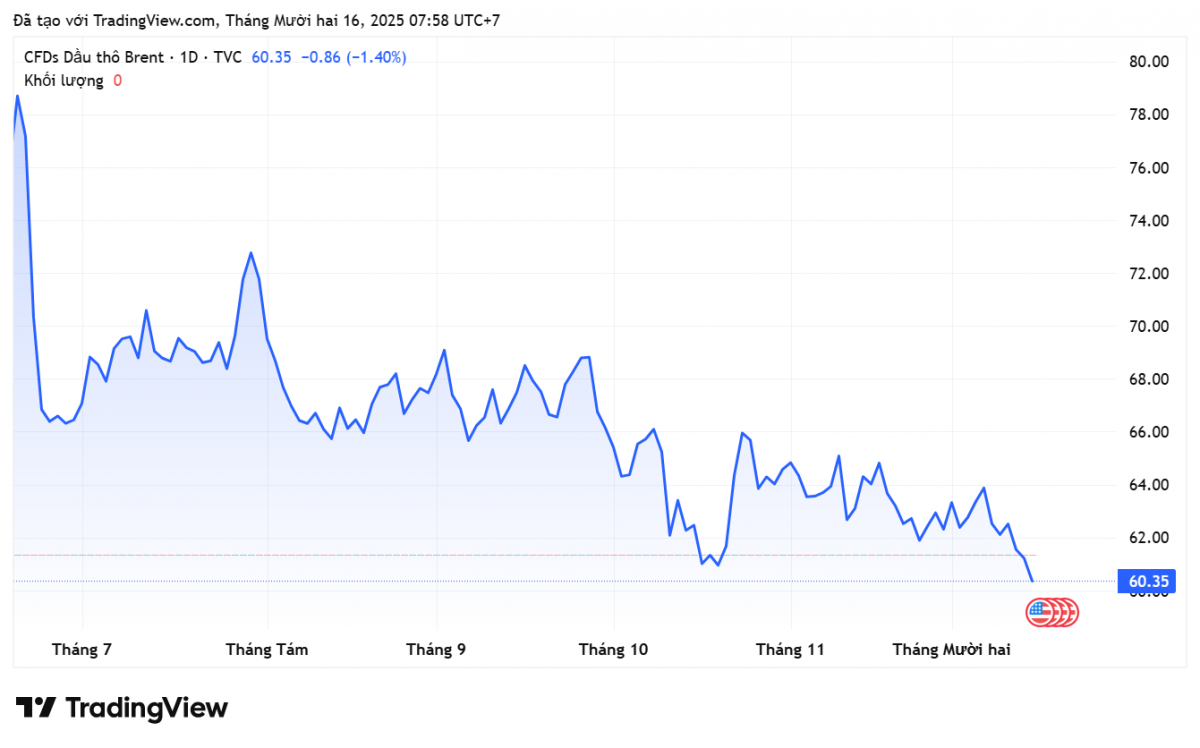The height and width of the screenshot is (748, 1200).
Task: Click the Tháng Mười hai time axis label
Action: point(951,650)
